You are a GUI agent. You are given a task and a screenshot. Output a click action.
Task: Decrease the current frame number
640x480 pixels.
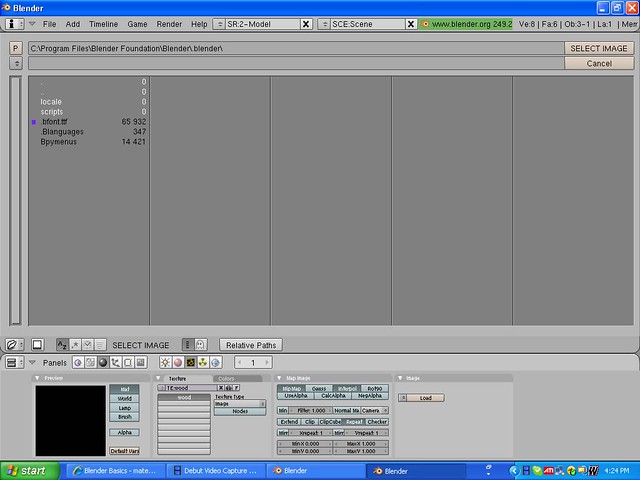point(240,362)
